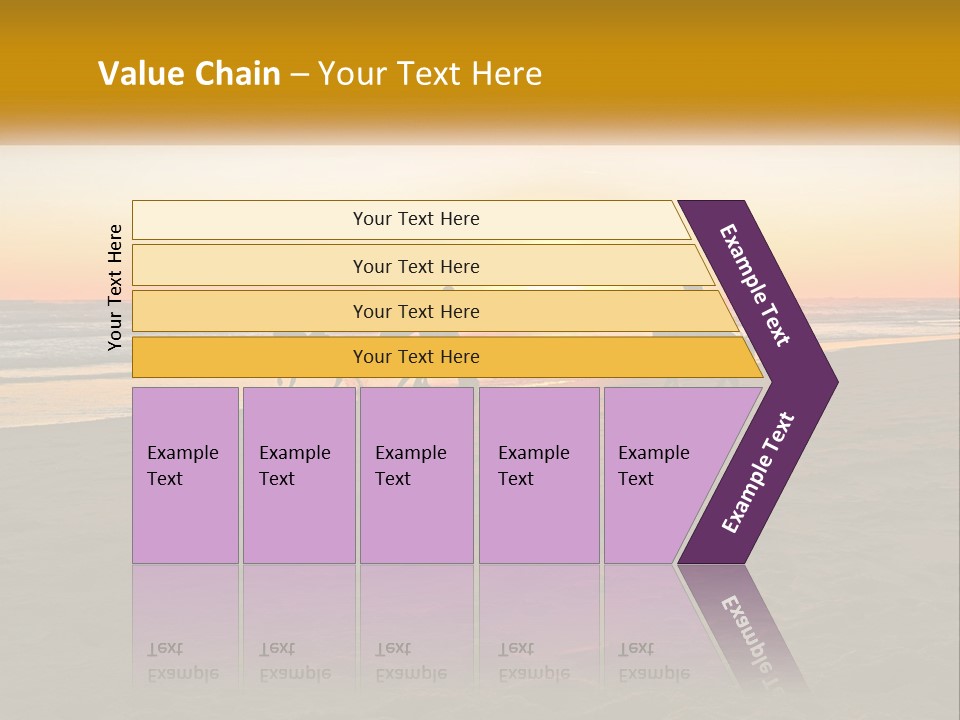Select the second purple 'Example Text' box
960x720 pixels.
pos(299,475)
